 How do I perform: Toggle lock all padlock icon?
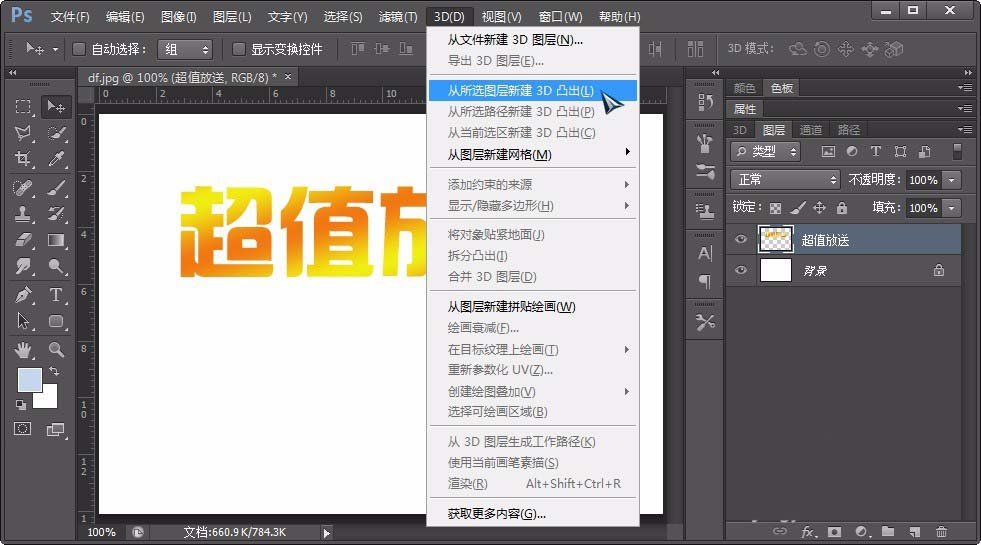[x=842, y=207]
